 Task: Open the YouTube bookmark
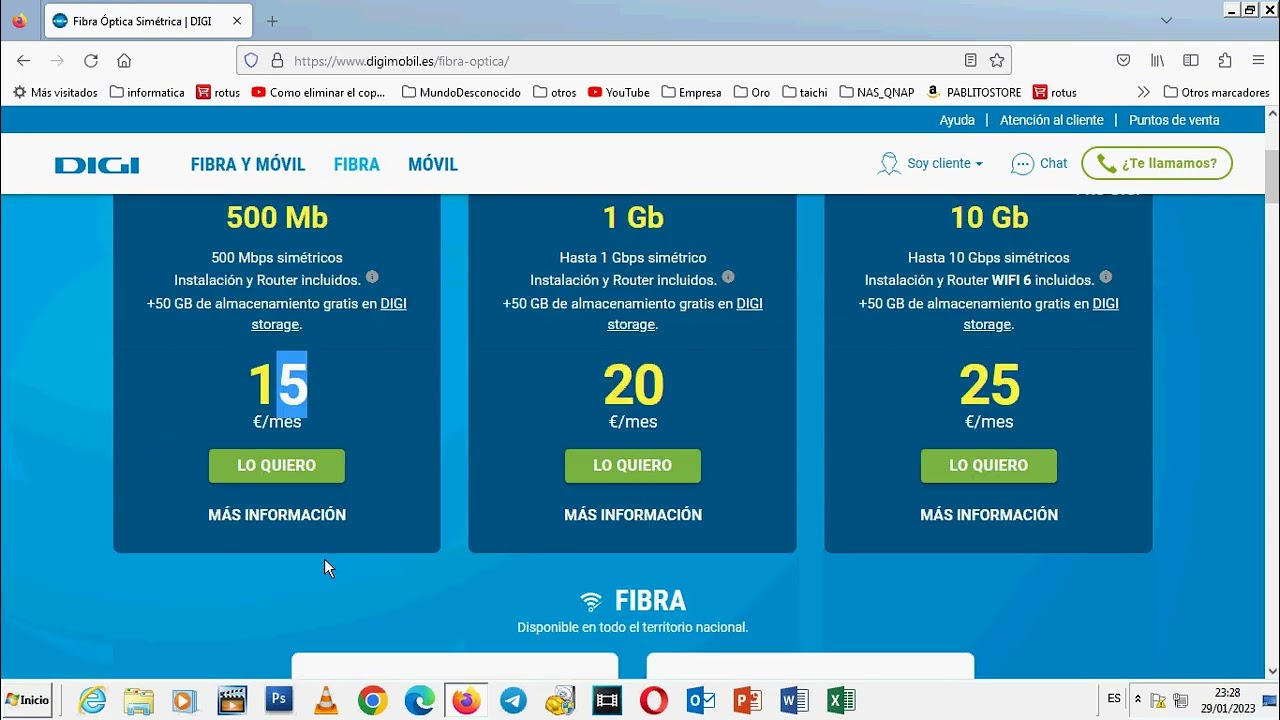(x=619, y=92)
